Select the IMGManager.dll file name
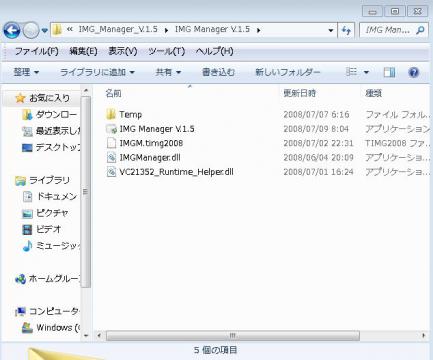This screenshot has width=433, height=360. 150,157
